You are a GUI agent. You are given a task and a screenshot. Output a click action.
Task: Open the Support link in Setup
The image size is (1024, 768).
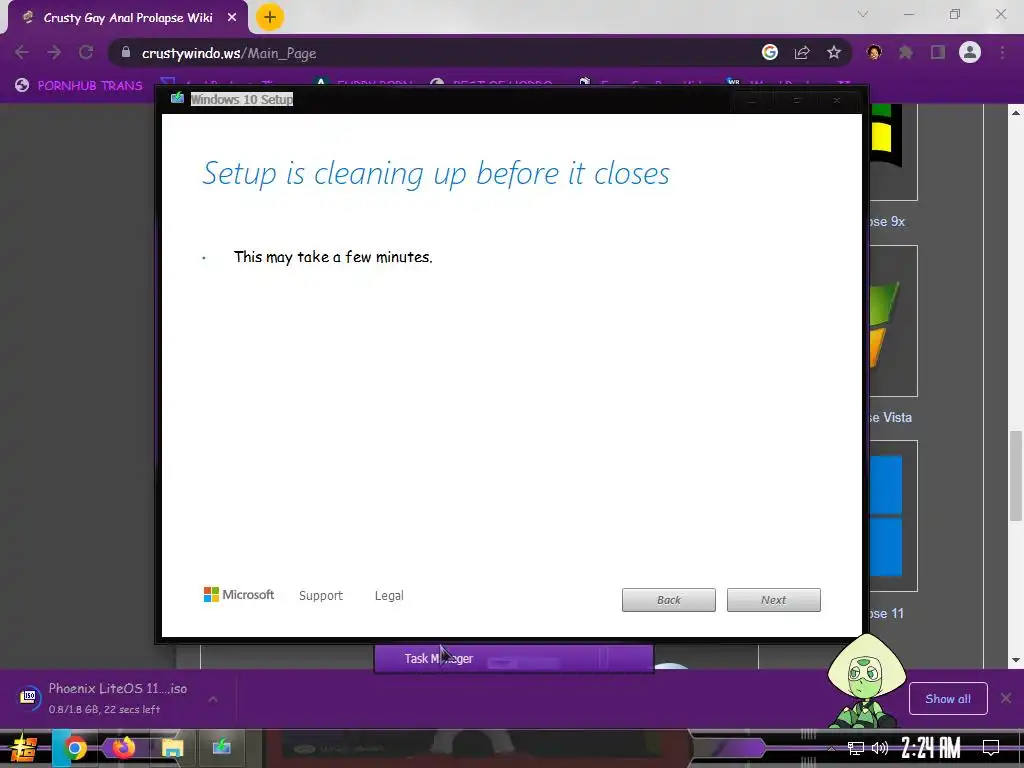click(321, 596)
